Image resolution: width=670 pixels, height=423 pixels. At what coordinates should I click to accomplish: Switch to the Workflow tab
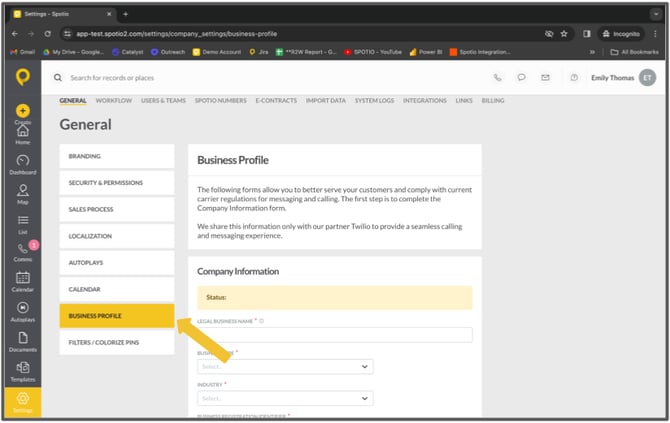(114, 100)
